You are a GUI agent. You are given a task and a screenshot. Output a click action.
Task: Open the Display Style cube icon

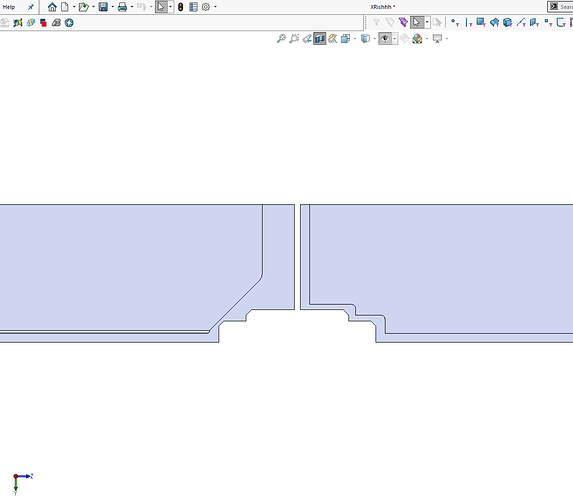[365, 38]
